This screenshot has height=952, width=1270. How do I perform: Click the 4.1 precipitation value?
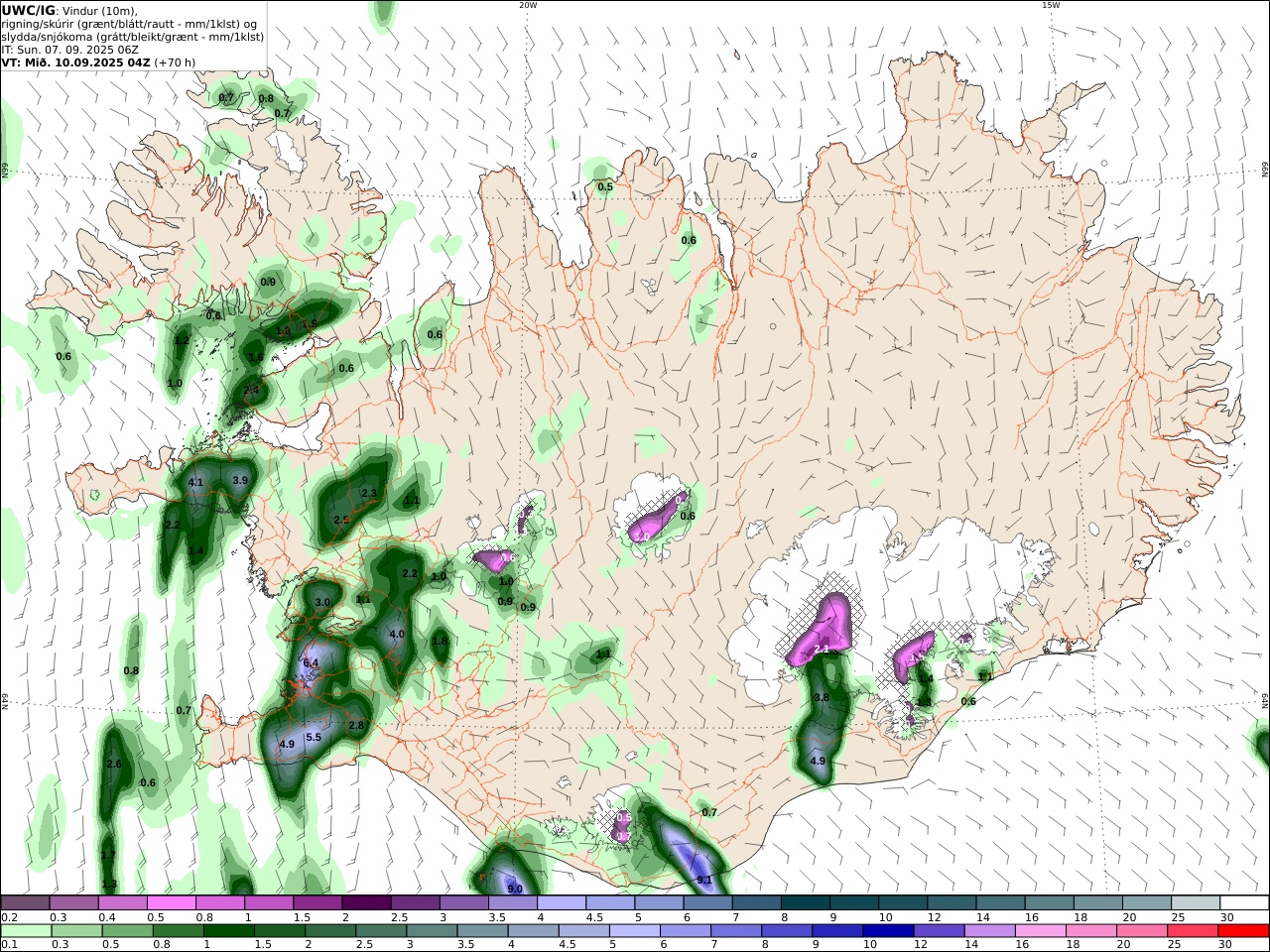(x=195, y=483)
